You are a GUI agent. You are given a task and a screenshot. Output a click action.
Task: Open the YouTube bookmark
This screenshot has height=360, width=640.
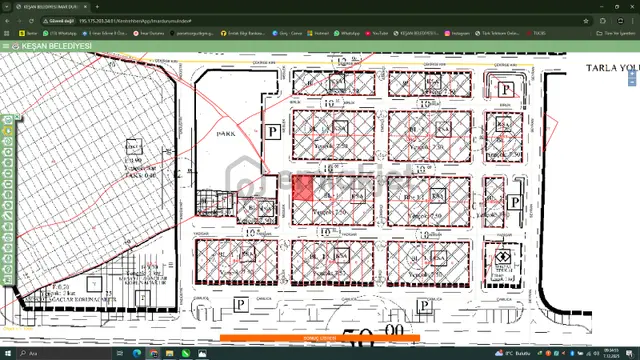coord(376,33)
